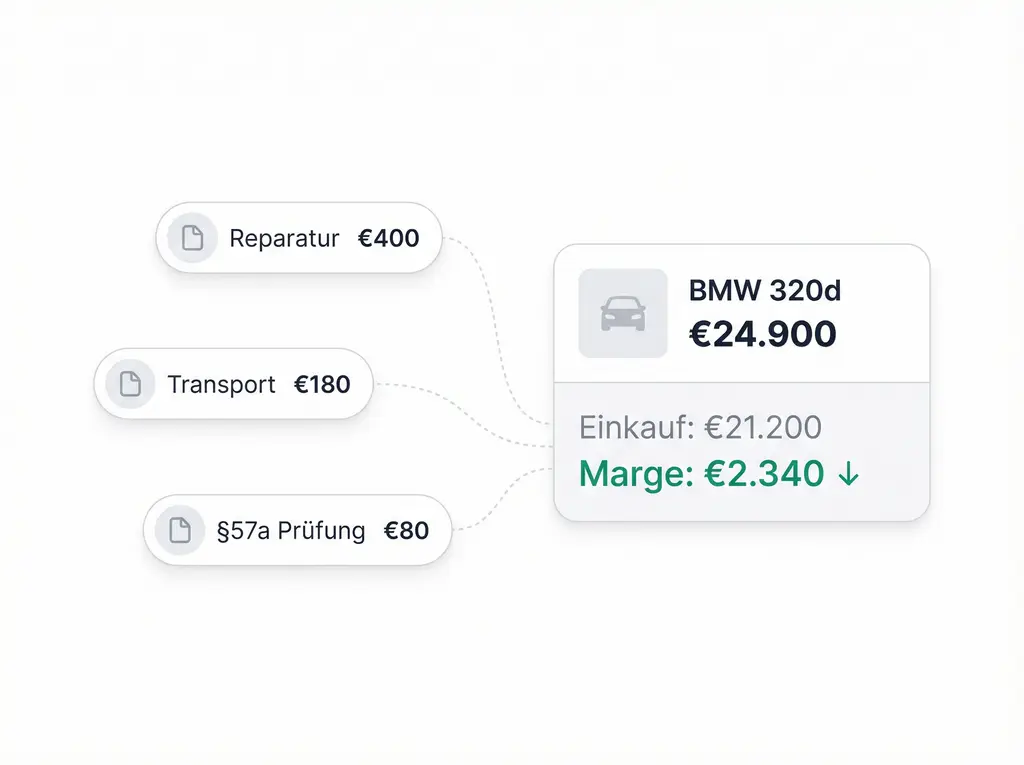Click the €180 transport amount
This screenshot has width=1024, height=765.
click(x=322, y=385)
